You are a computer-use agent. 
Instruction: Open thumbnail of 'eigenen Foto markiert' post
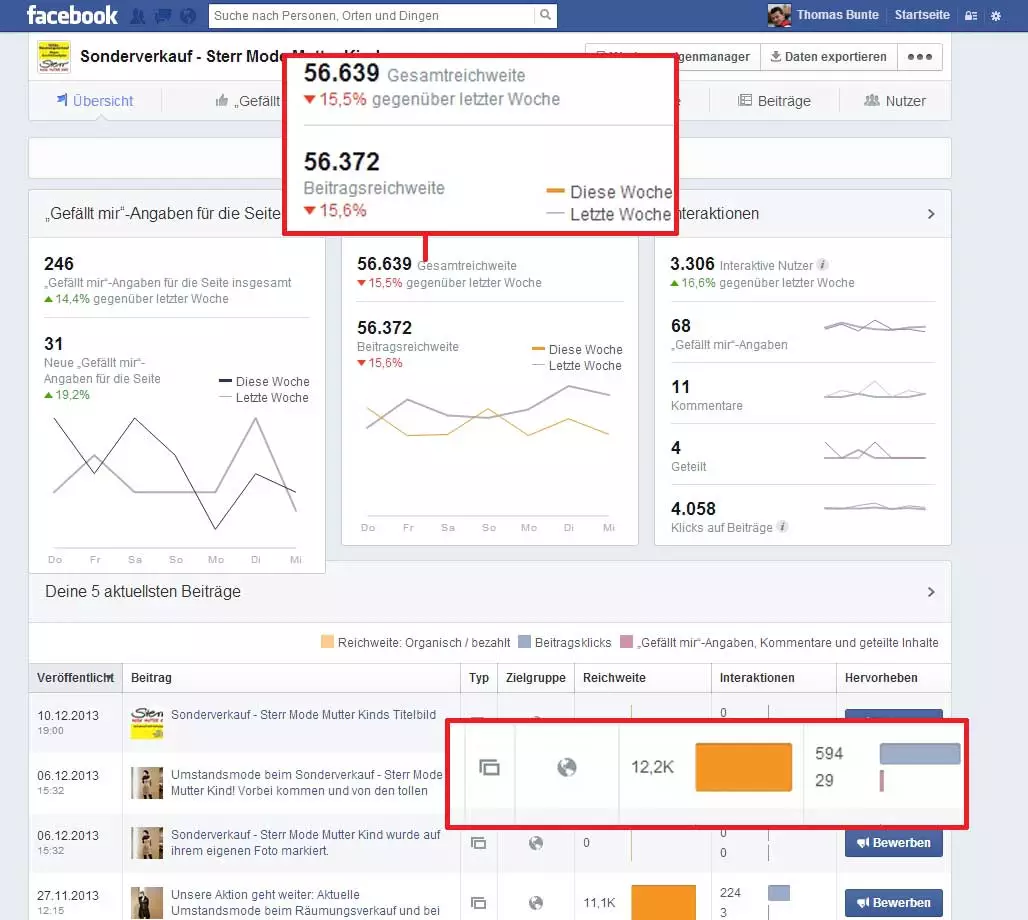point(147,843)
